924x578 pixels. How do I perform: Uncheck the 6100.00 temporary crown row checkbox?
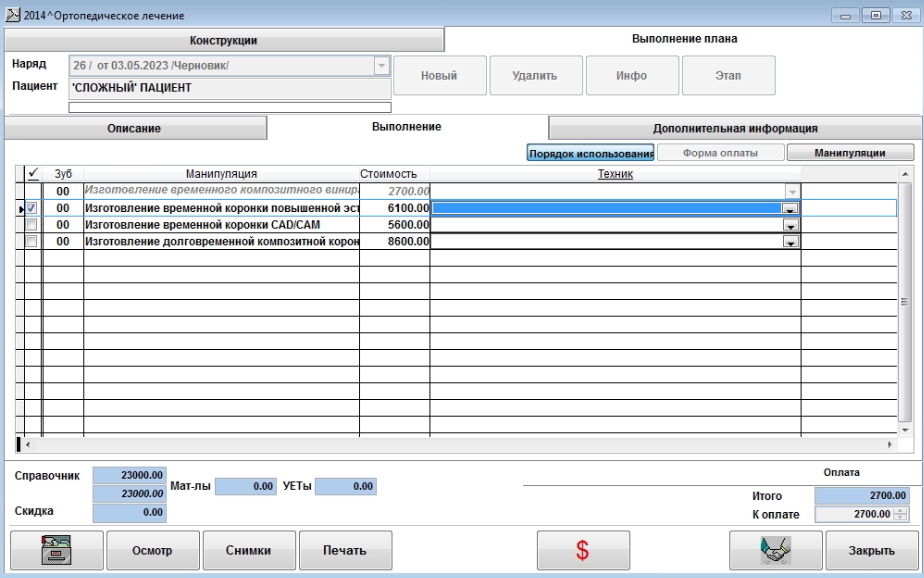pos(32,208)
